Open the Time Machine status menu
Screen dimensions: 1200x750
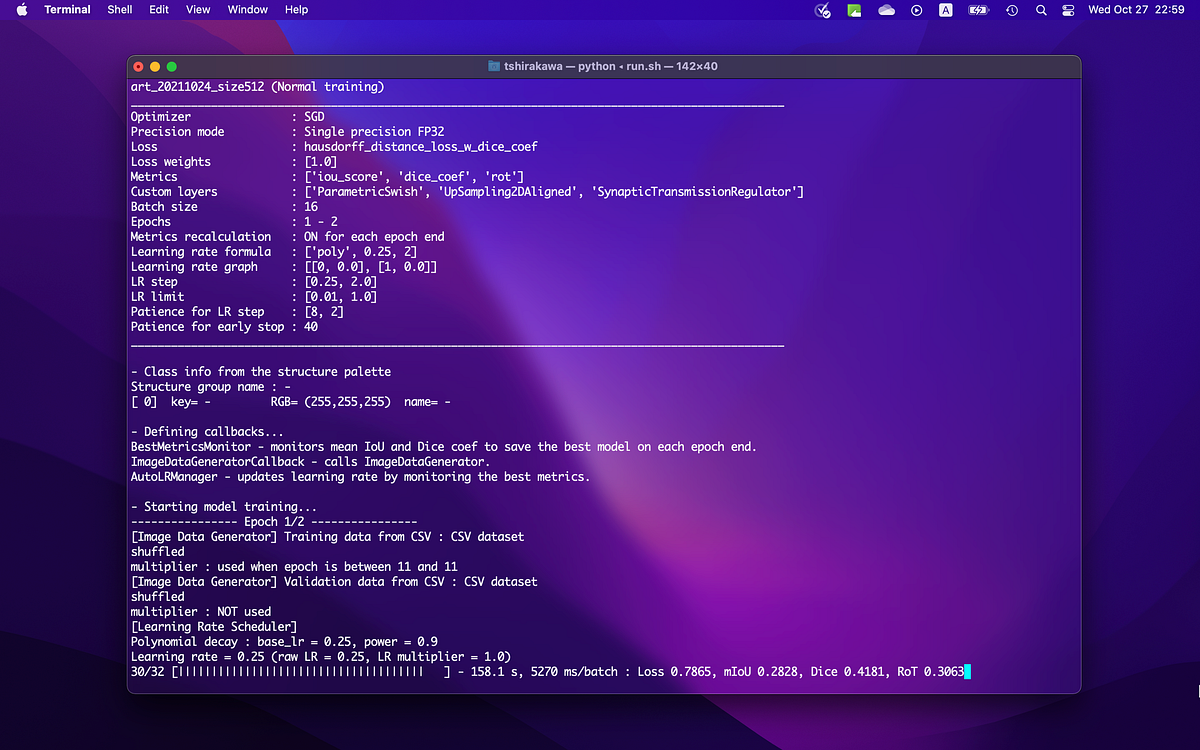1011,10
